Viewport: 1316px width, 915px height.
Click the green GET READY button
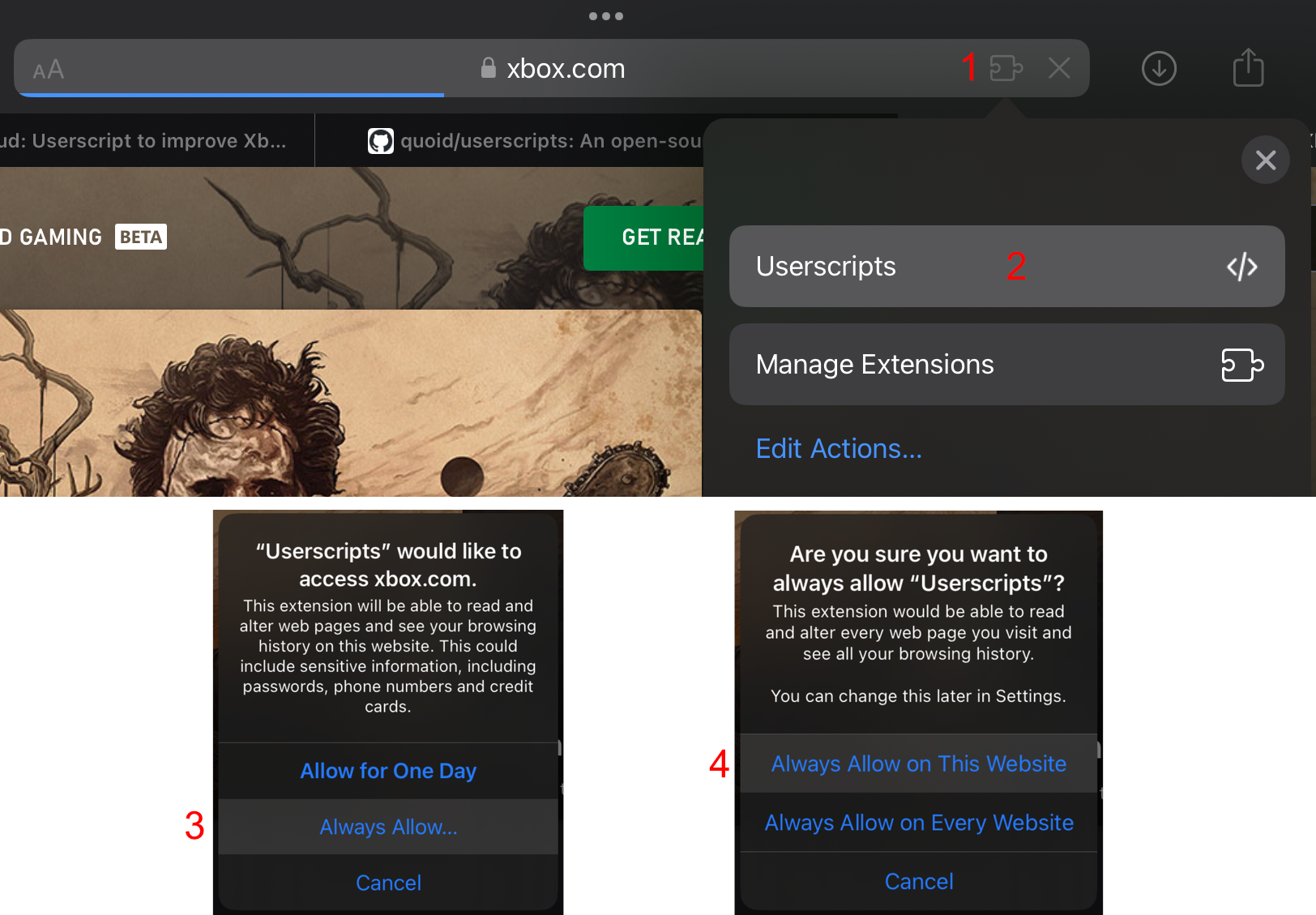(x=643, y=237)
